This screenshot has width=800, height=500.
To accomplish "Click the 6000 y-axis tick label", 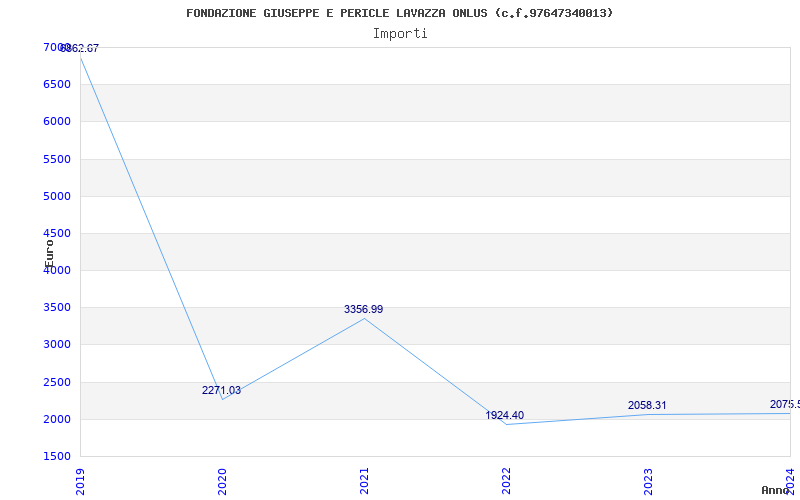I will pos(57,121).
